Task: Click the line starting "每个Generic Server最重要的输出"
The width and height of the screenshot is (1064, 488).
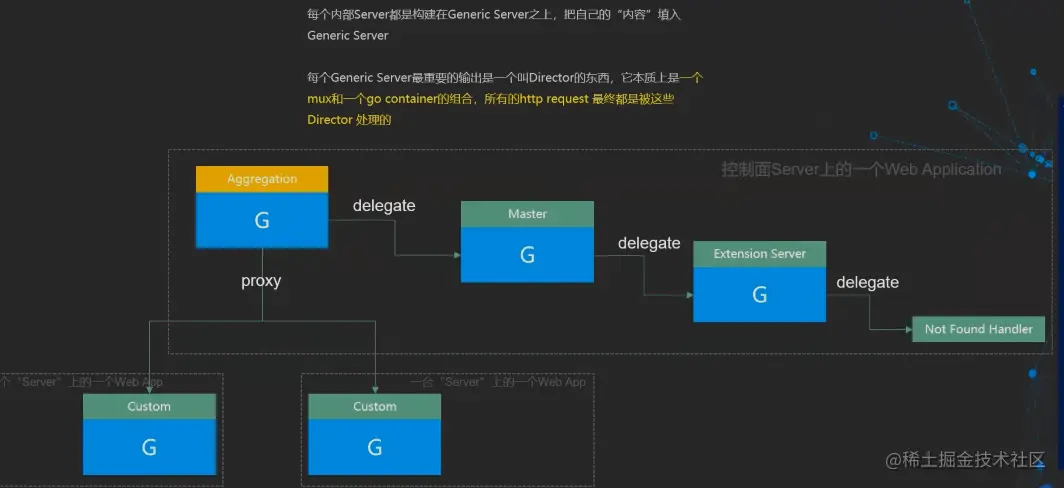Action: pos(505,78)
